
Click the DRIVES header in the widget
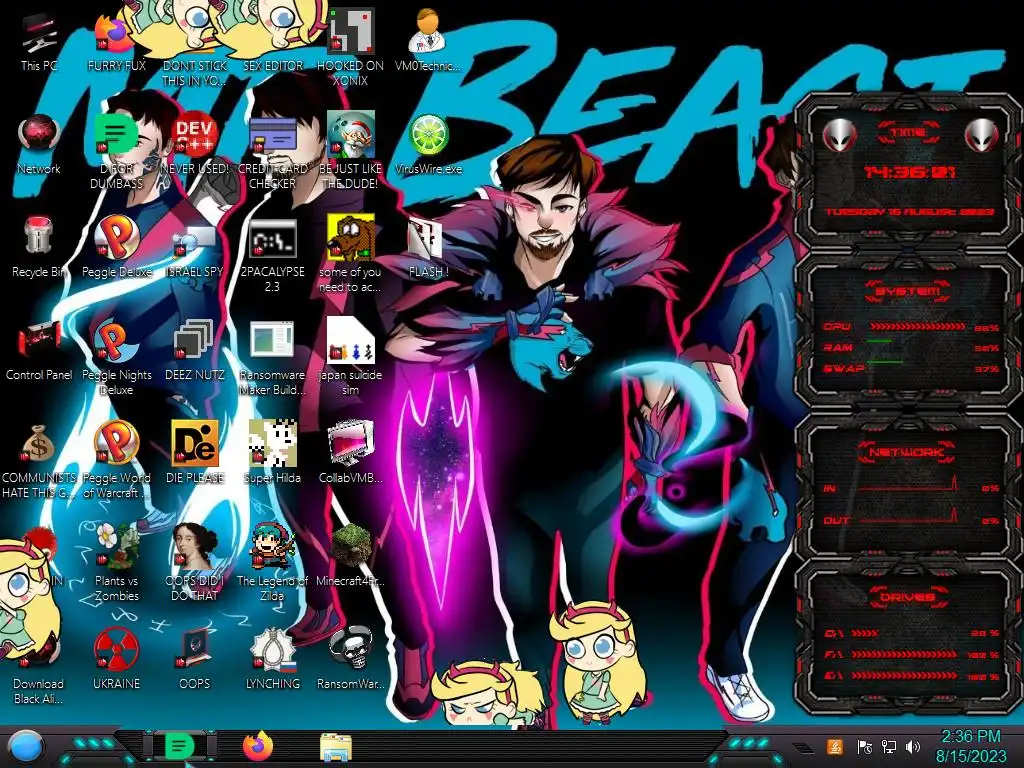point(908,597)
